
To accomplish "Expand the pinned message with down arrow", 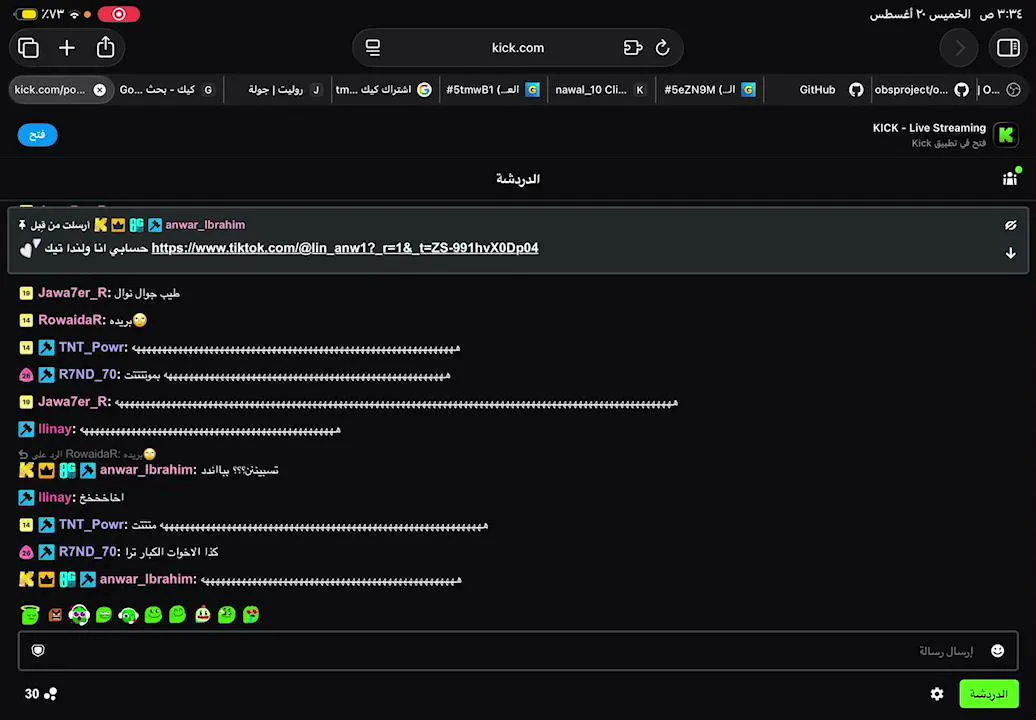I will 1011,253.
